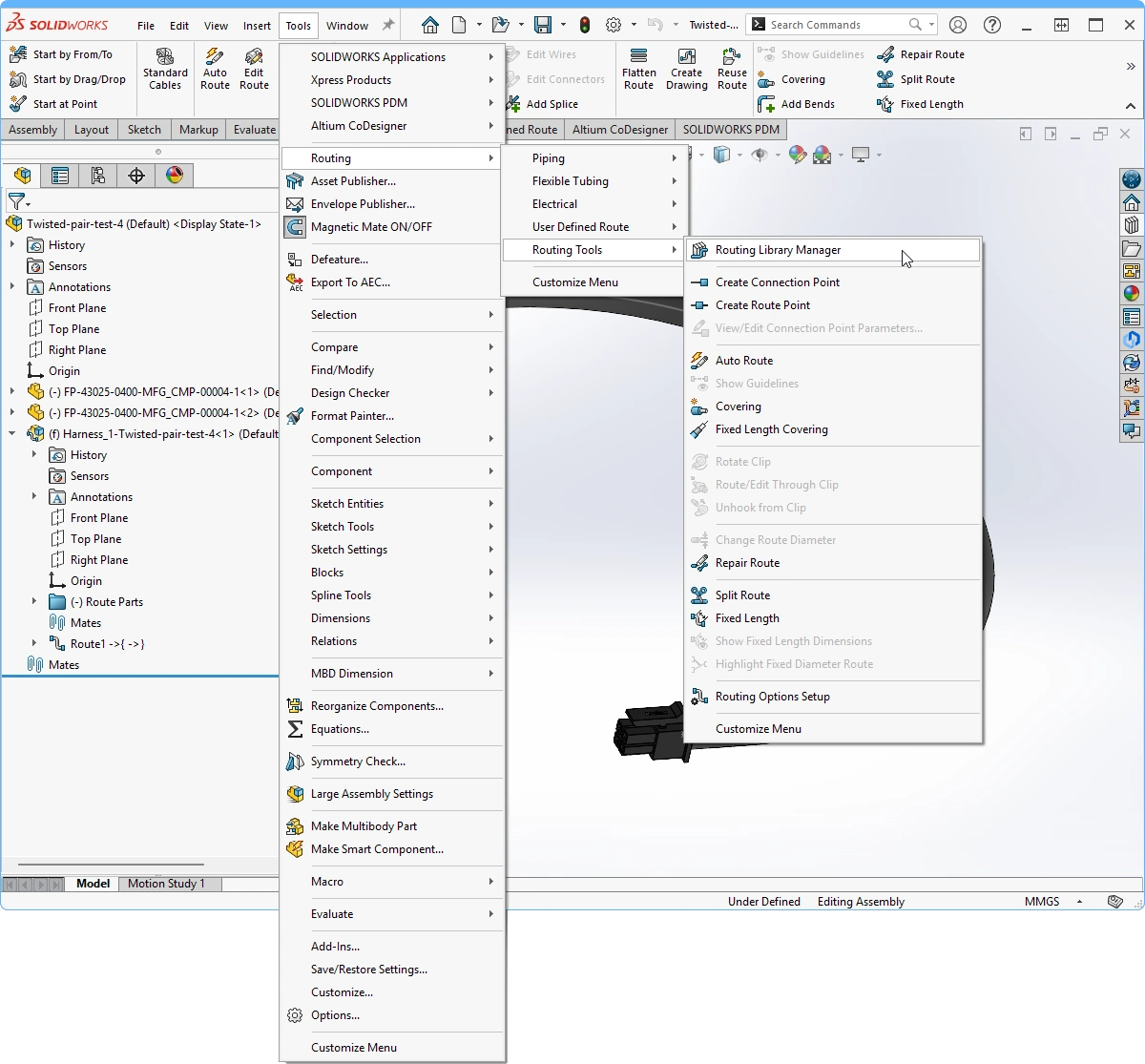Open FeatureManager Design Tree tab

[22, 176]
